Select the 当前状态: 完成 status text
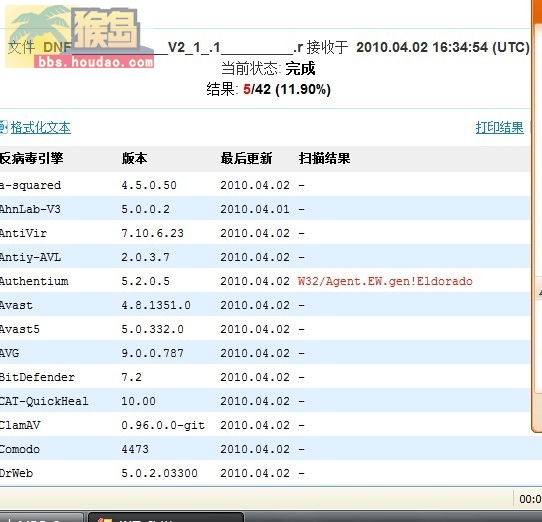Screen dimensions: 542x522 [x=268, y=68]
